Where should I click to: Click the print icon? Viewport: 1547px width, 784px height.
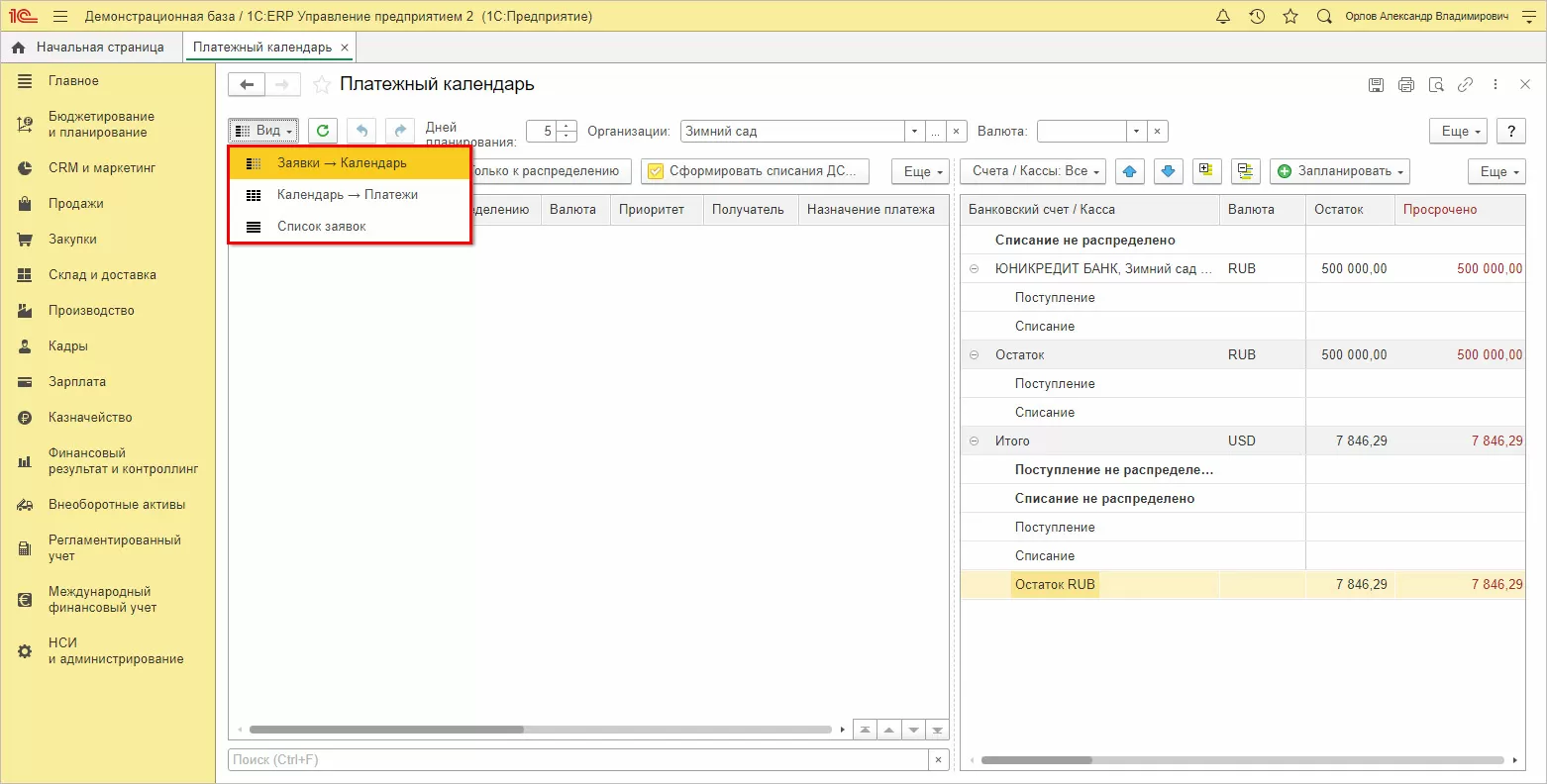point(1406,85)
